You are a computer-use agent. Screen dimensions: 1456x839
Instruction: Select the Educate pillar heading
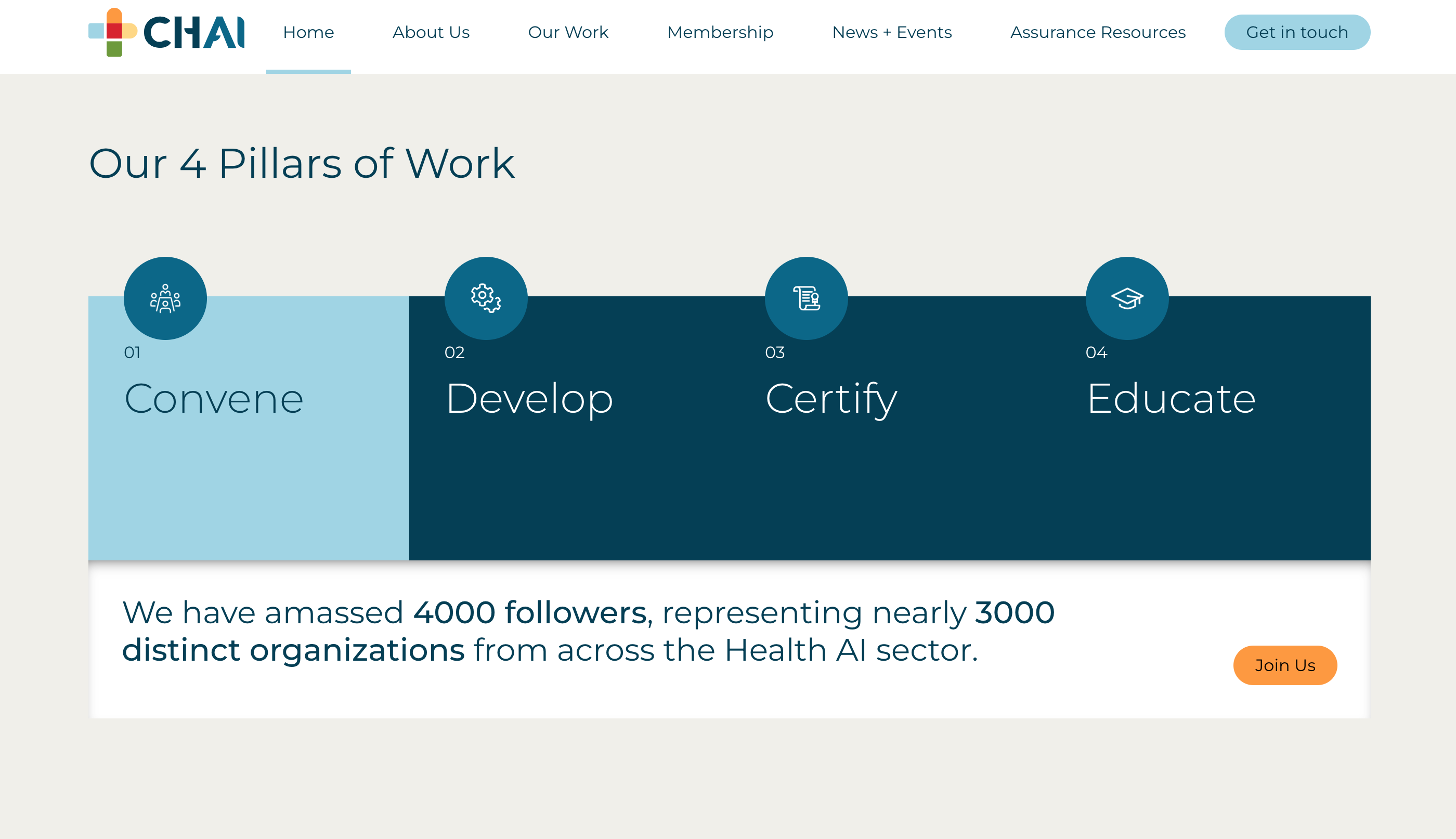point(1171,399)
